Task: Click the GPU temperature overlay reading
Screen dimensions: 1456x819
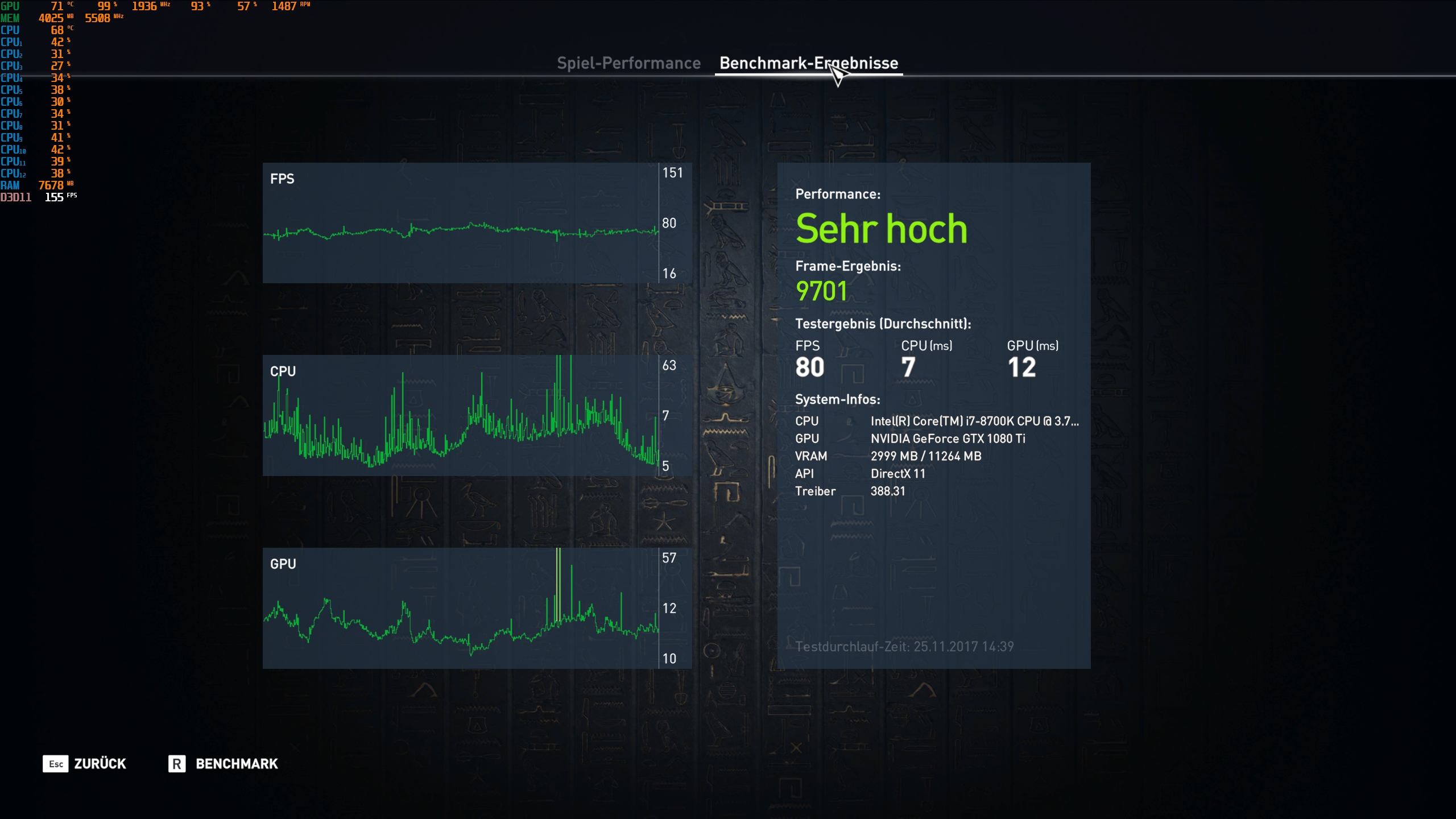Action: click(x=57, y=6)
